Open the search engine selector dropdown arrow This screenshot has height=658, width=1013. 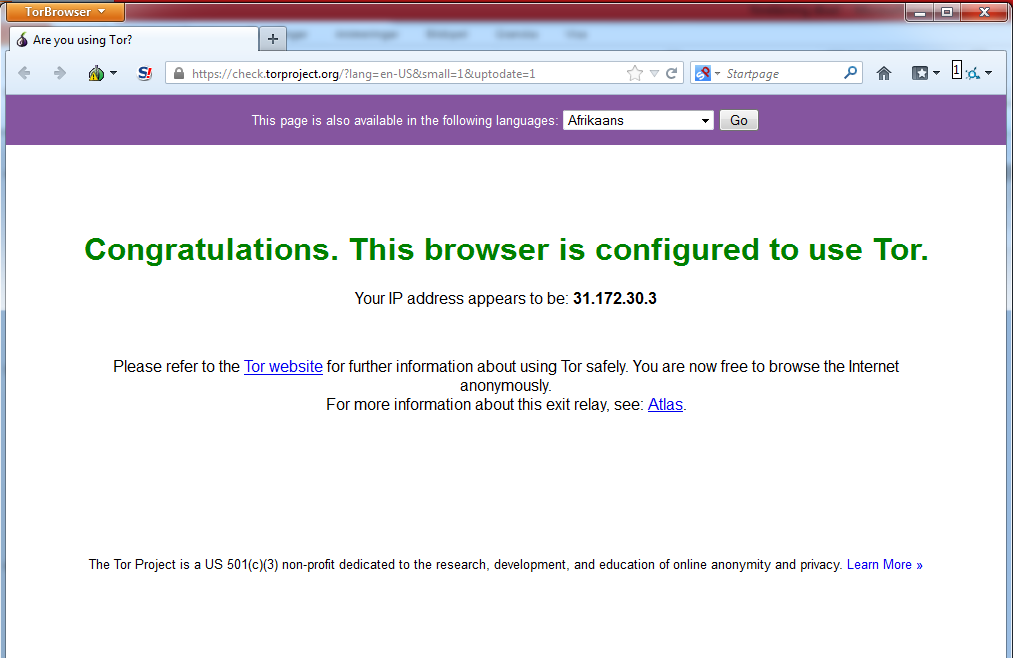click(717, 74)
